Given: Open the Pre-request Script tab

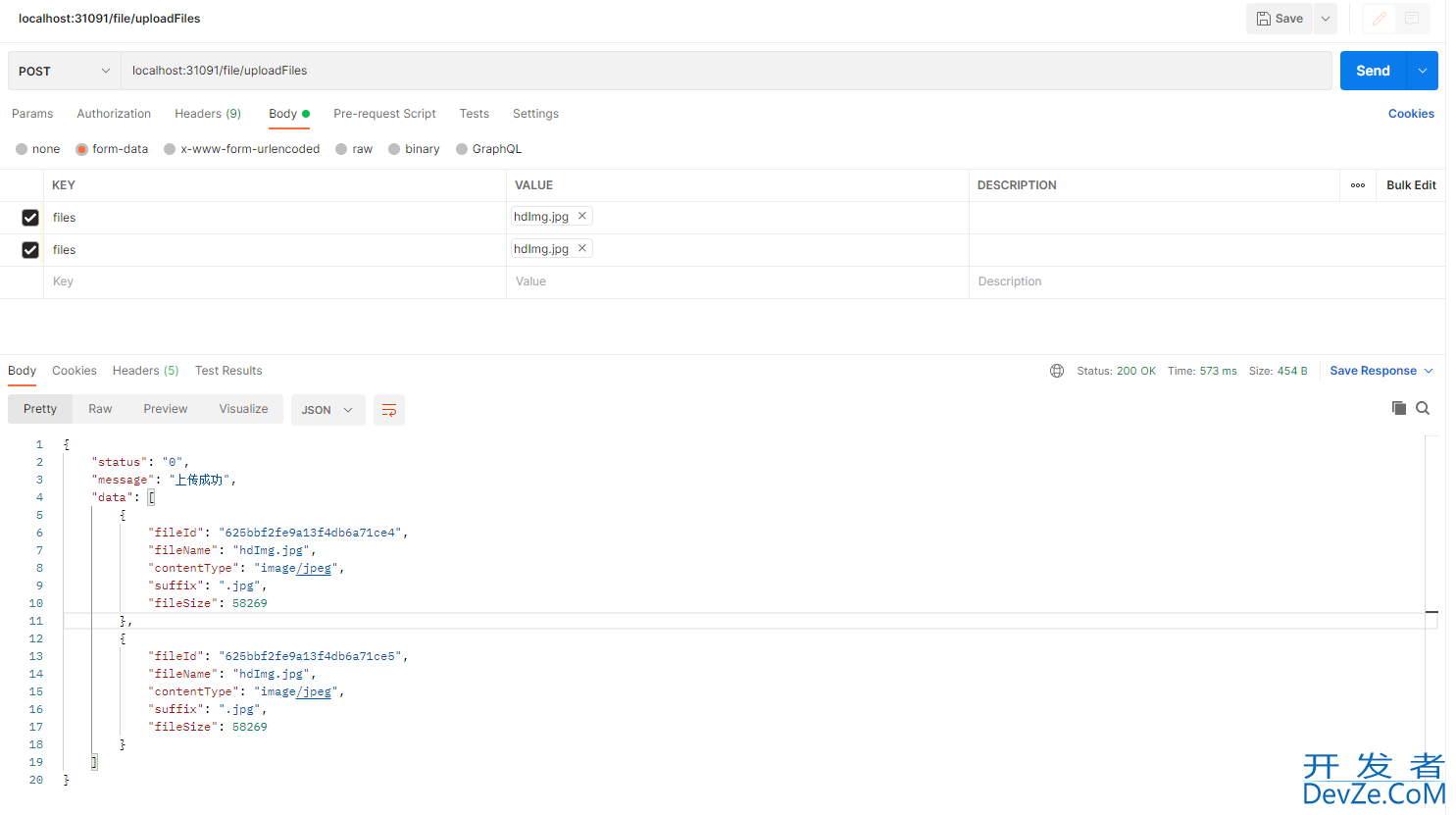Looking at the screenshot, I should (x=384, y=114).
